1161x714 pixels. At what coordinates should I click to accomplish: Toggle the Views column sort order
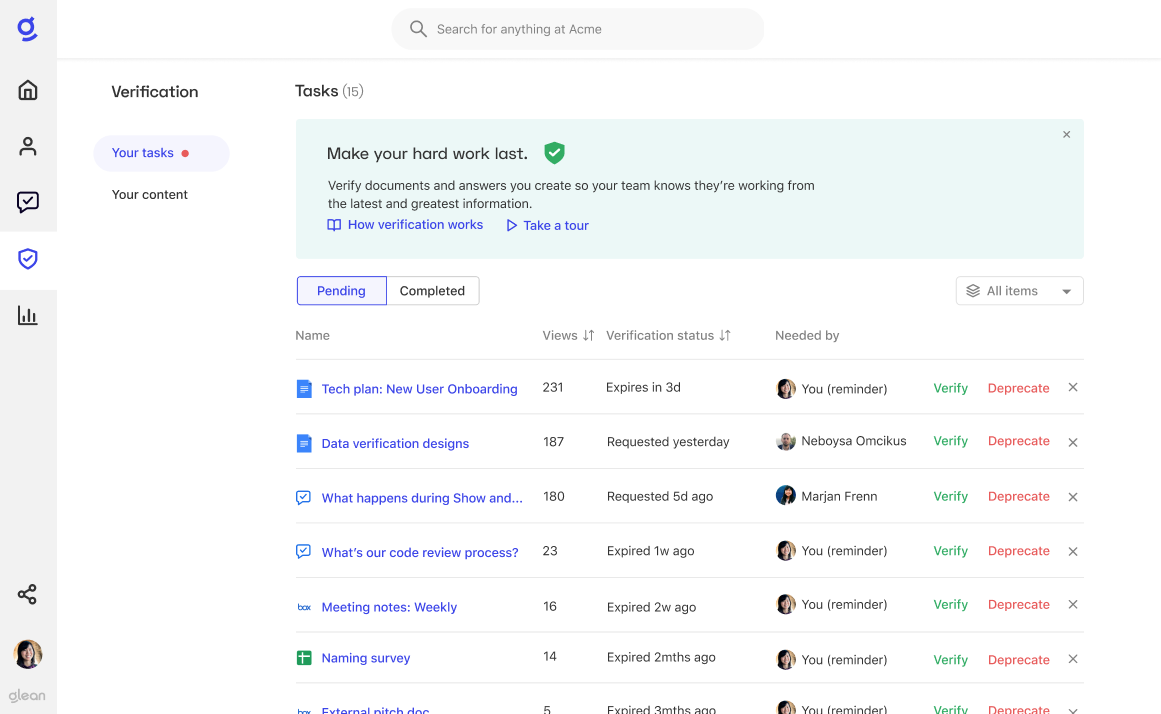[x=589, y=335]
